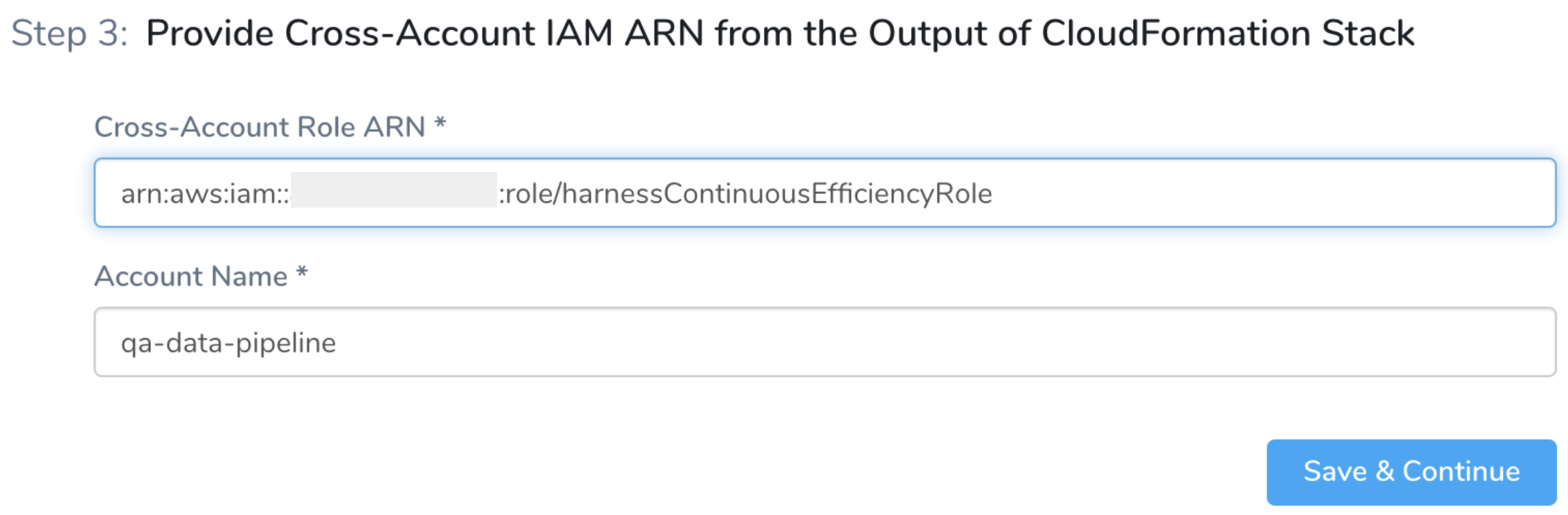Place cursor at 'arn:aws:iam::' prefix
The image size is (1568, 515).
click(x=205, y=194)
